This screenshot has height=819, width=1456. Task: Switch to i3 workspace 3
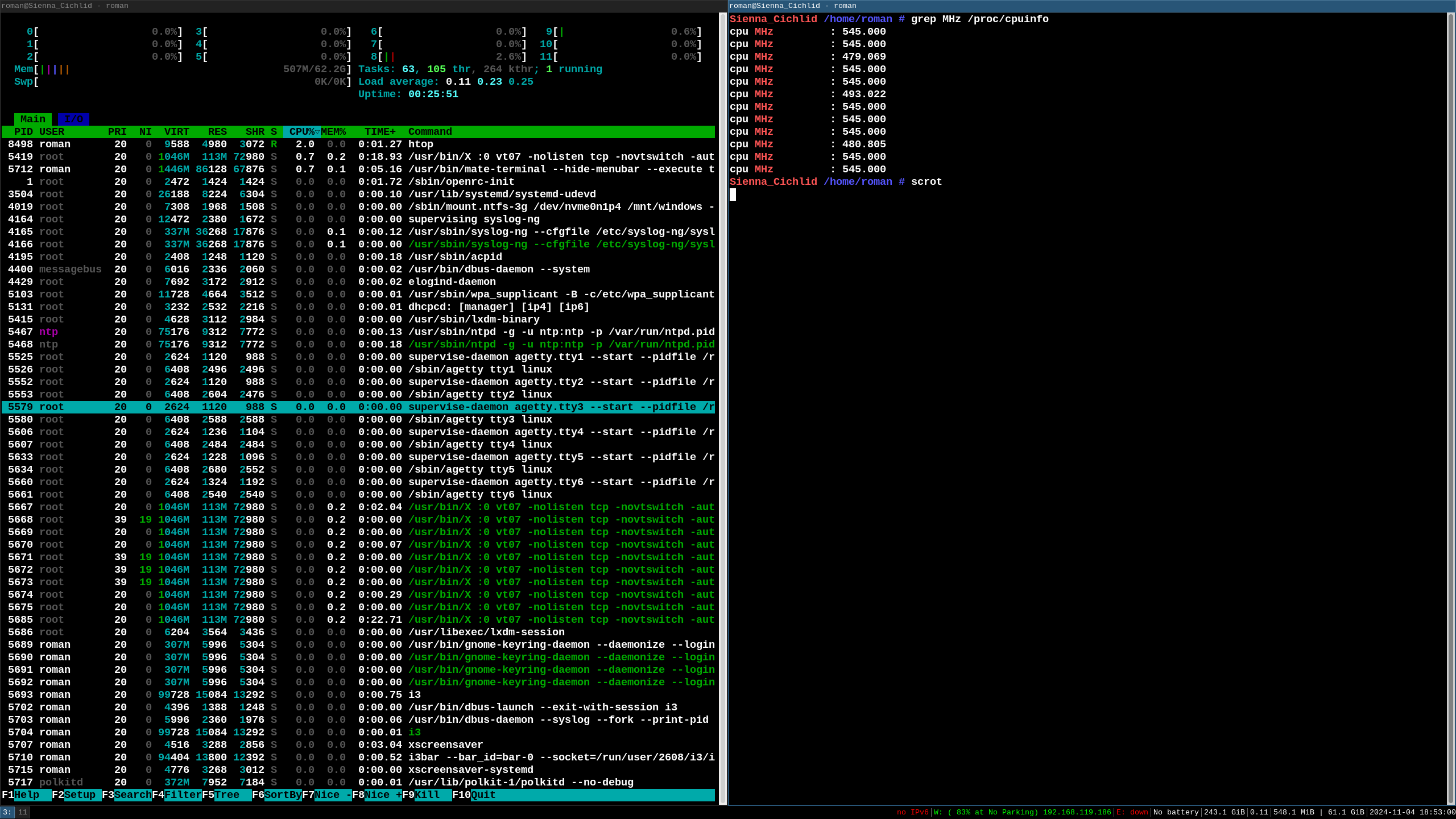[7, 812]
